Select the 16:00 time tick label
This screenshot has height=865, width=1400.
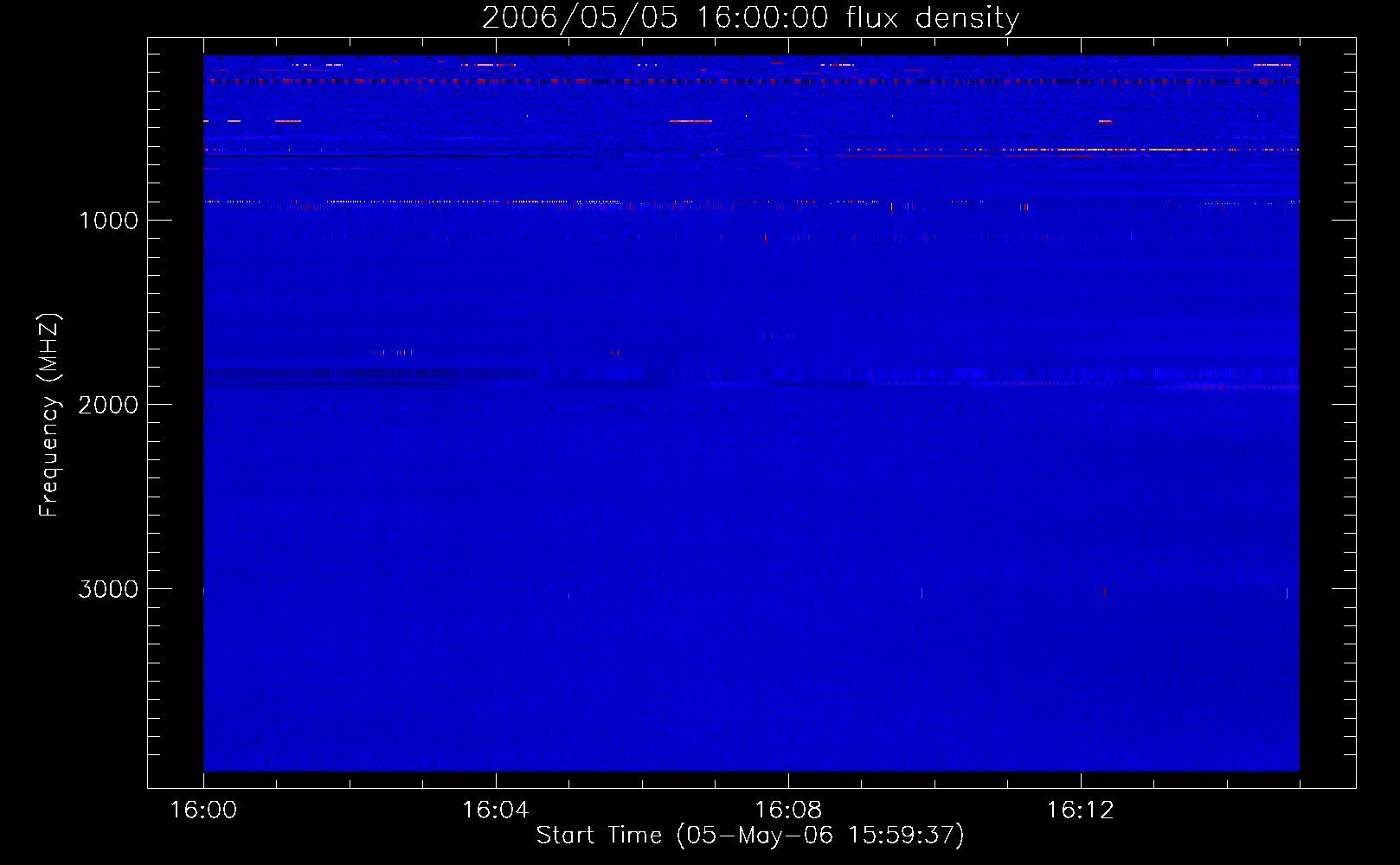203,811
